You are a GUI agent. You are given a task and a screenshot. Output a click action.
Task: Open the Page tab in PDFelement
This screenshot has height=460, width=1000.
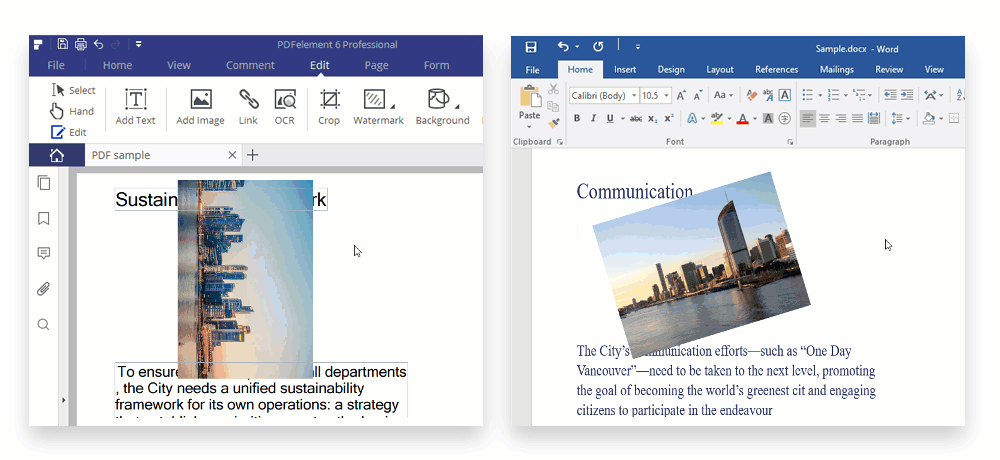[x=376, y=65]
